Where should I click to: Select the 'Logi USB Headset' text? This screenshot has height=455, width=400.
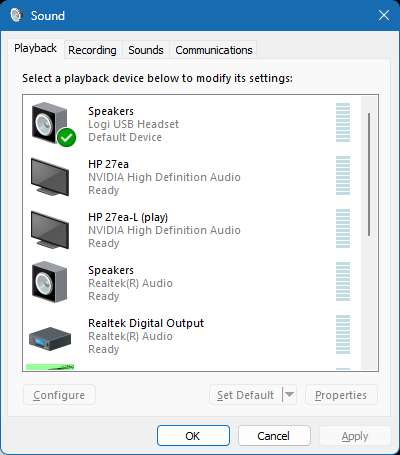(x=133, y=124)
